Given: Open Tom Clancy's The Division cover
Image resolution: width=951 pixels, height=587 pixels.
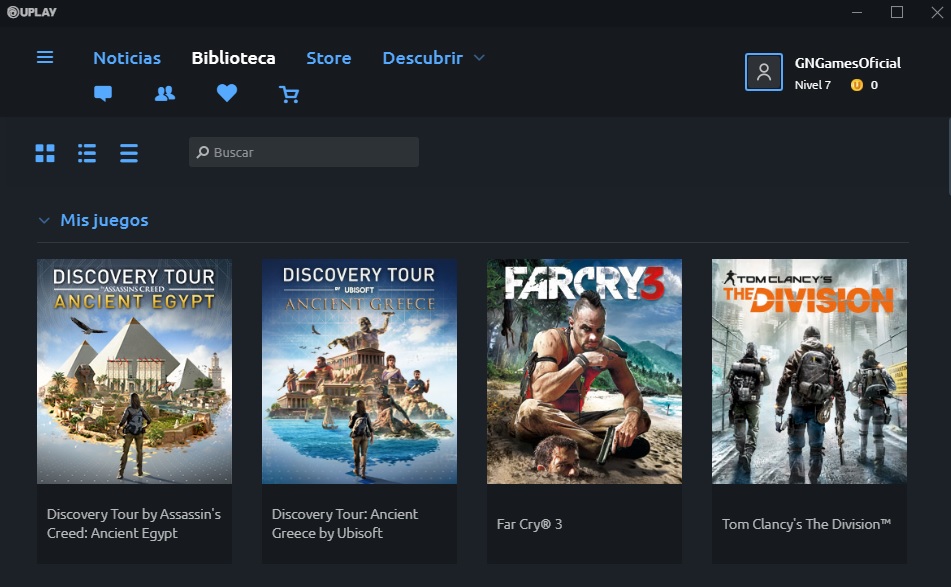Looking at the screenshot, I should (809, 372).
